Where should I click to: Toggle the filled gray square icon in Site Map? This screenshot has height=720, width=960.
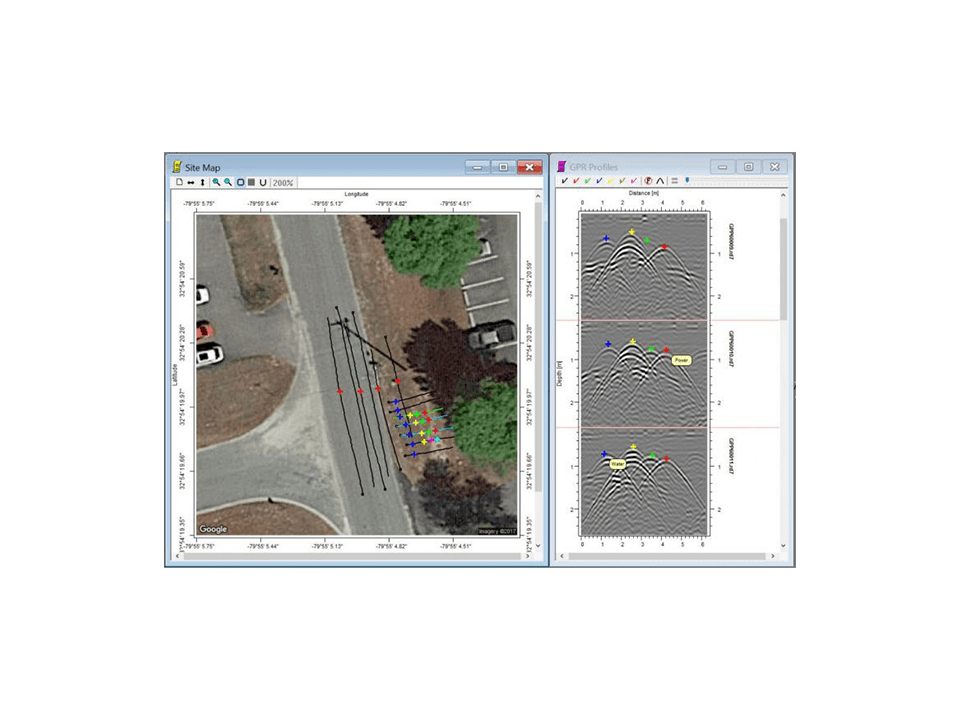point(251,182)
